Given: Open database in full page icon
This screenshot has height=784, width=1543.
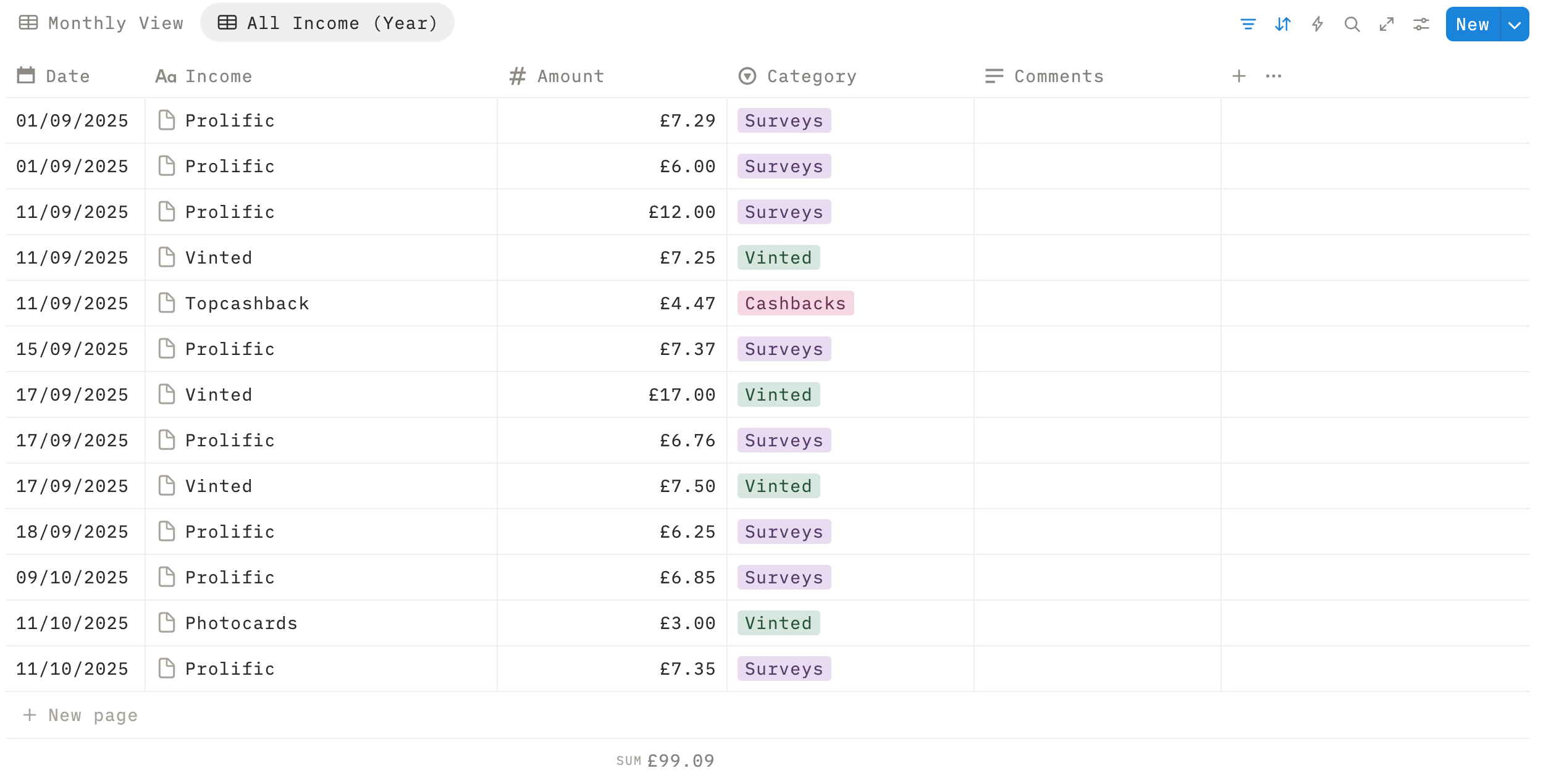Looking at the screenshot, I should pos(1386,24).
